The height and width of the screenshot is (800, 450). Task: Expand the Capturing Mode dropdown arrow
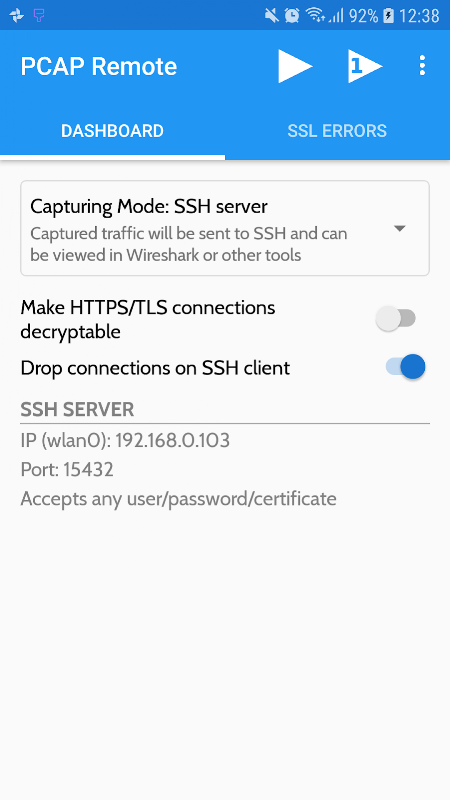pyautogui.click(x=399, y=229)
